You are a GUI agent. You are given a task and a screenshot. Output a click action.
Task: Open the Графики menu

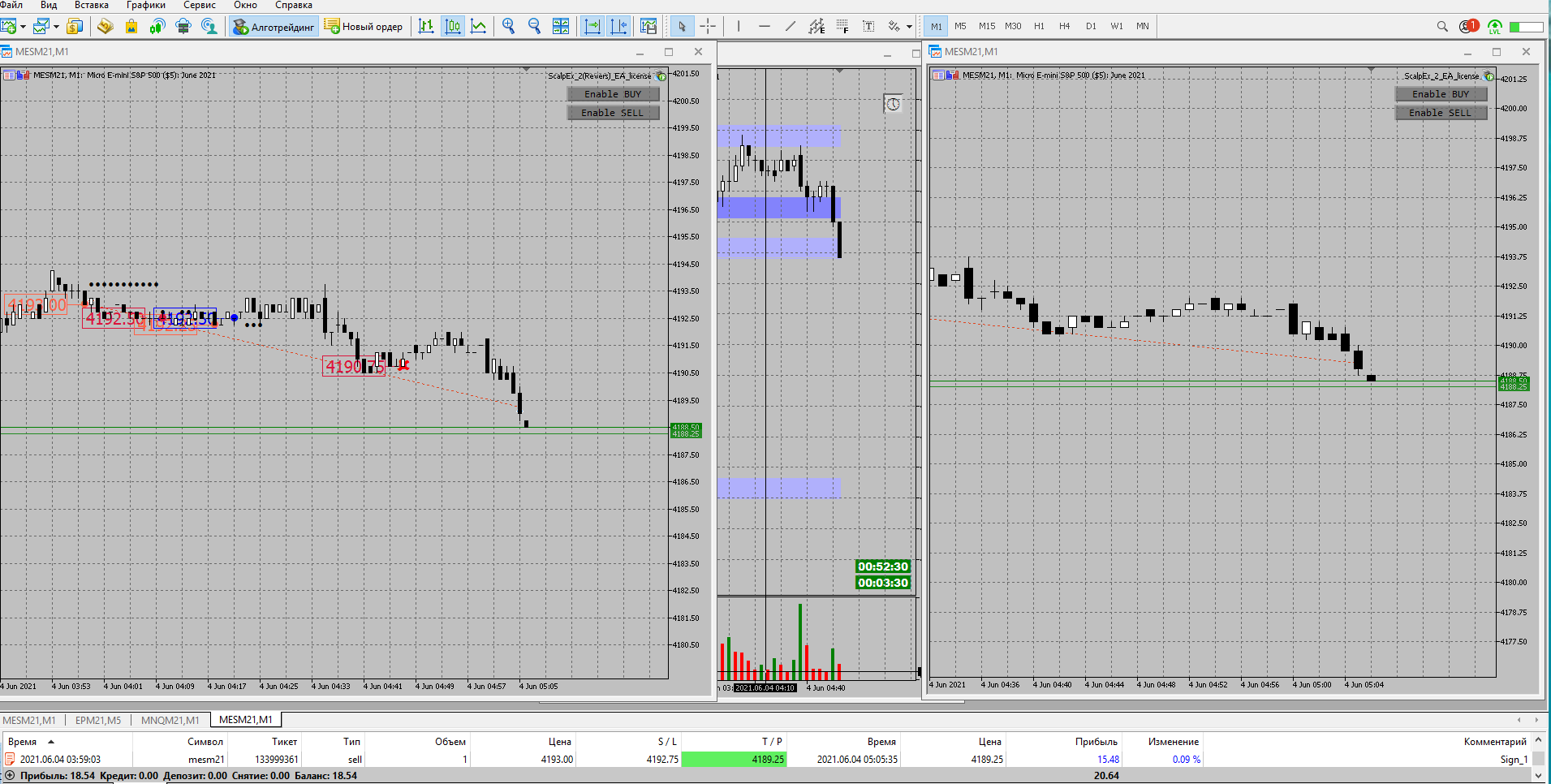pos(146,5)
